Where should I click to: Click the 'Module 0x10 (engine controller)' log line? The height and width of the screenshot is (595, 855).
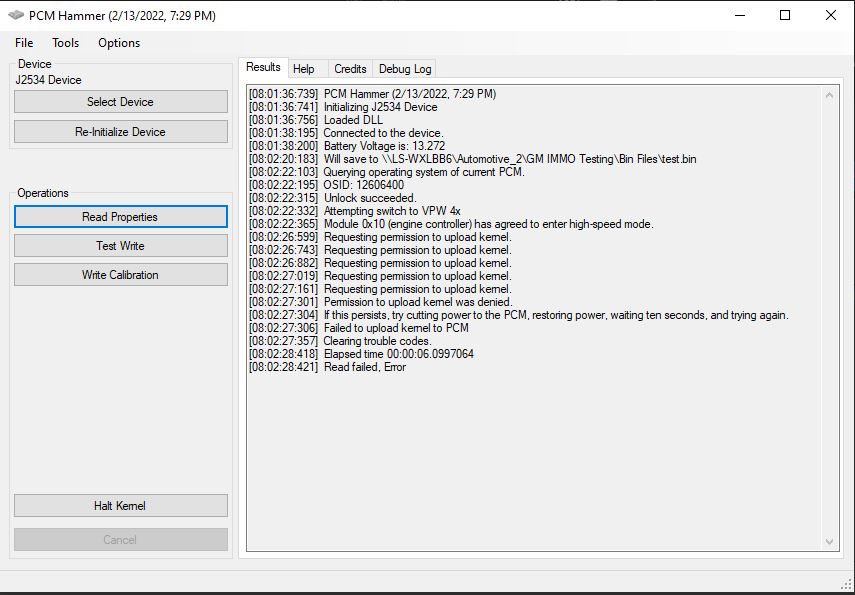pos(451,224)
